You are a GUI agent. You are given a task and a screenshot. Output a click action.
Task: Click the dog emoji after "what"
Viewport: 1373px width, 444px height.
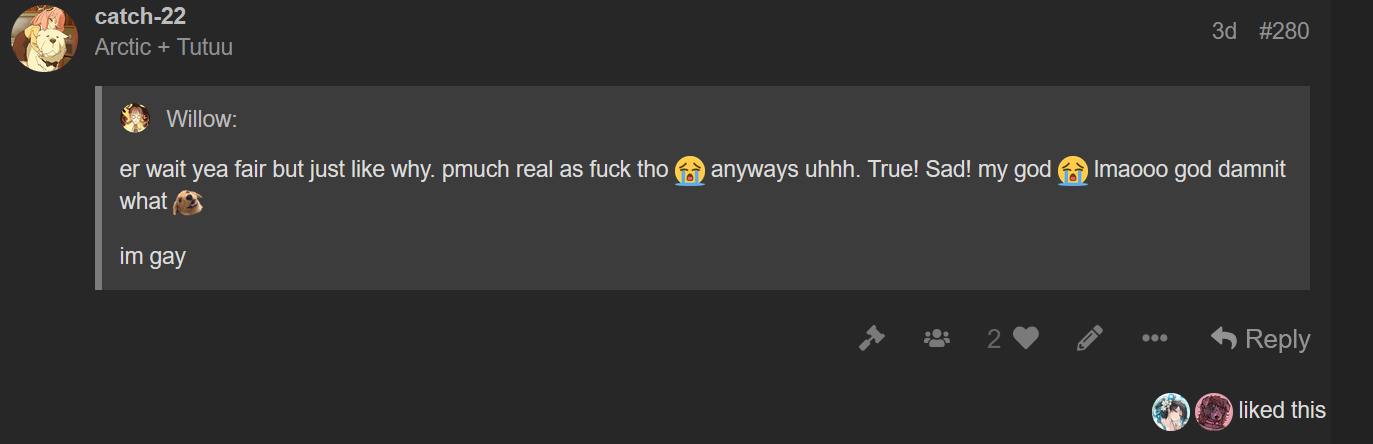pyautogui.click(x=188, y=202)
